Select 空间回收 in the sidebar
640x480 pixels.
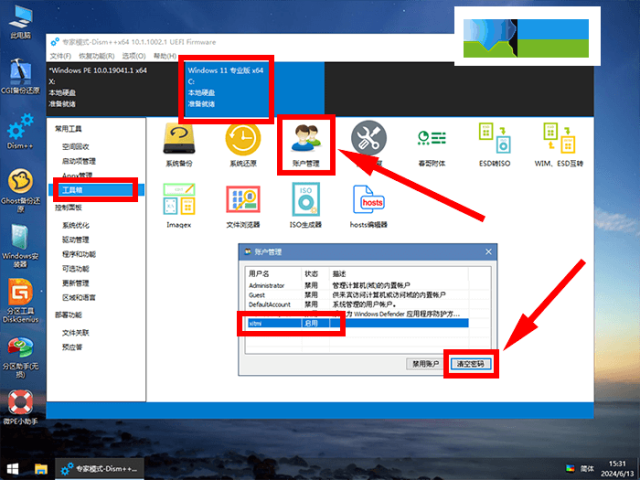tap(76, 147)
